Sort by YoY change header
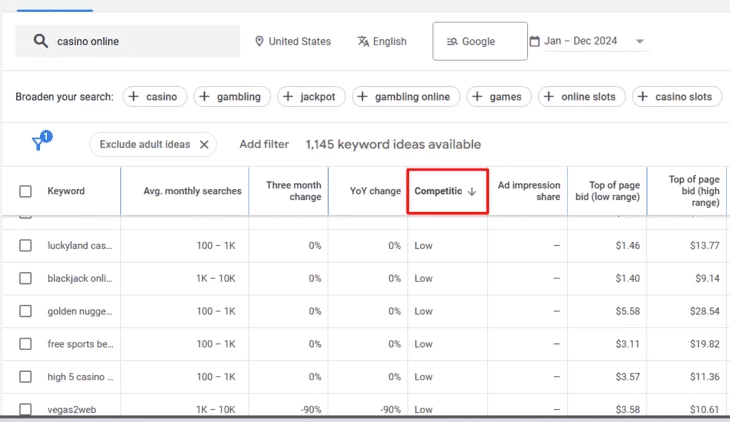The width and height of the screenshot is (730, 422). point(375,191)
